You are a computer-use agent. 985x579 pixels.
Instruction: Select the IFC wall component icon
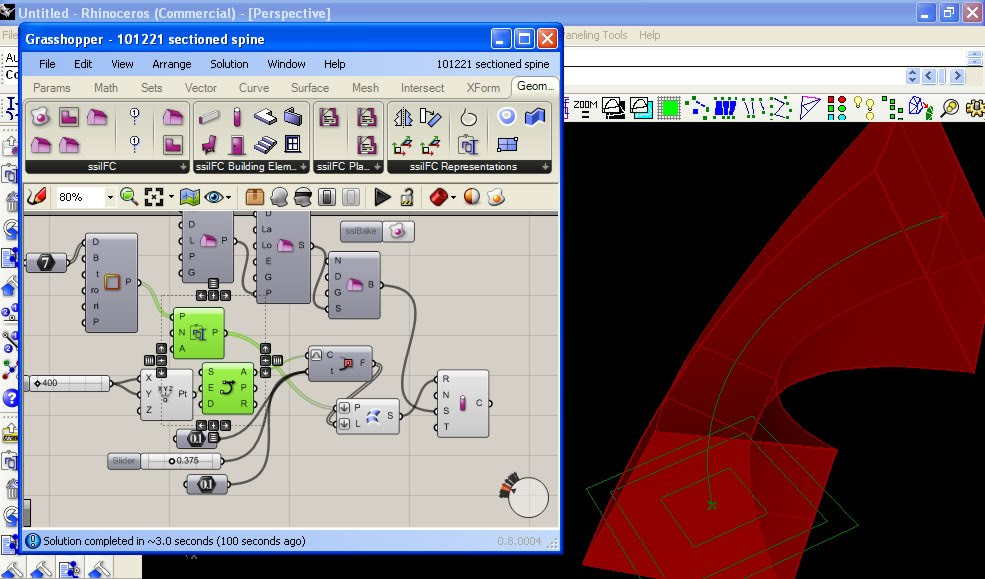(x=293, y=117)
